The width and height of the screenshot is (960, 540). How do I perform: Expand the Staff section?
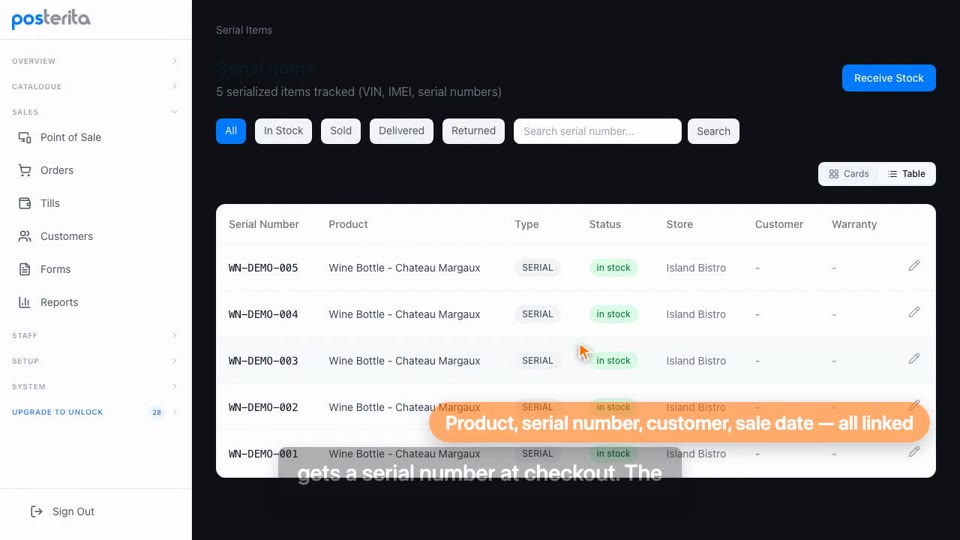coord(95,336)
